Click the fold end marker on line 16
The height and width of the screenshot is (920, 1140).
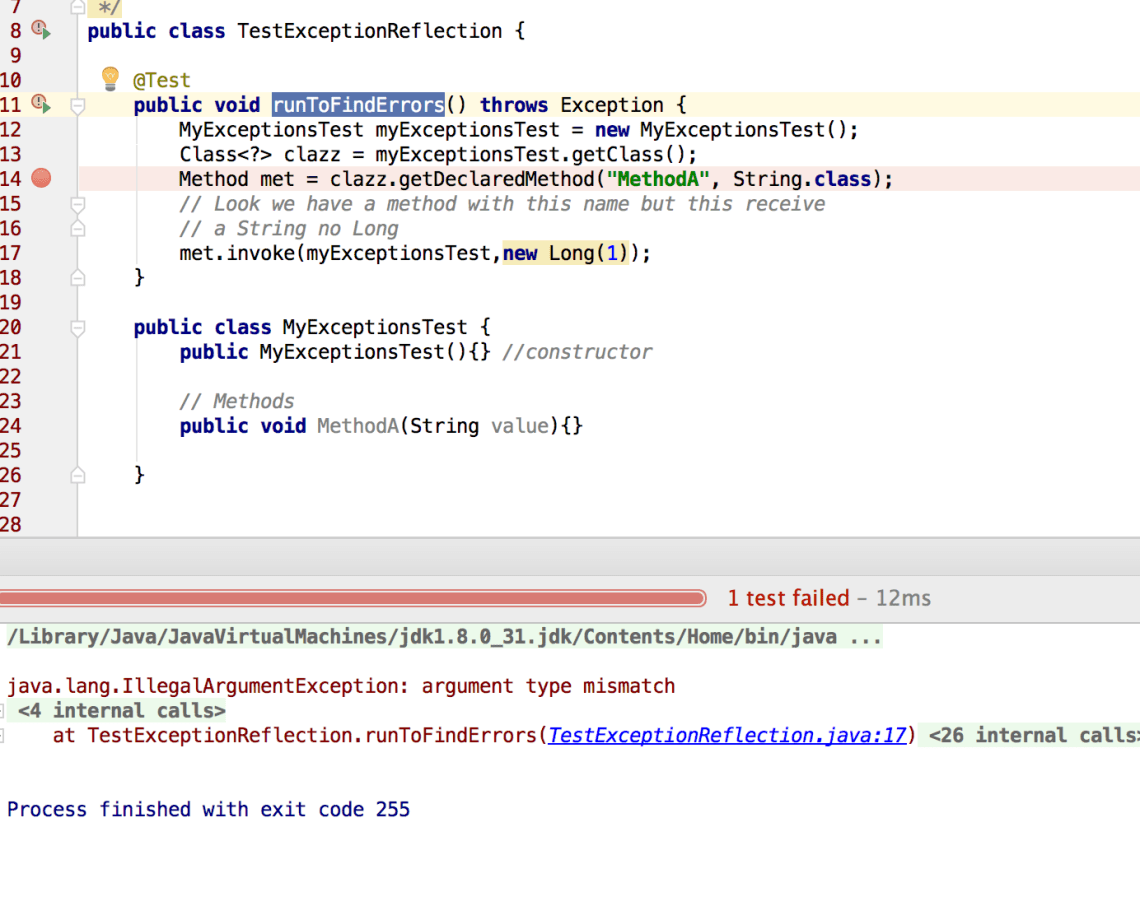[78, 228]
